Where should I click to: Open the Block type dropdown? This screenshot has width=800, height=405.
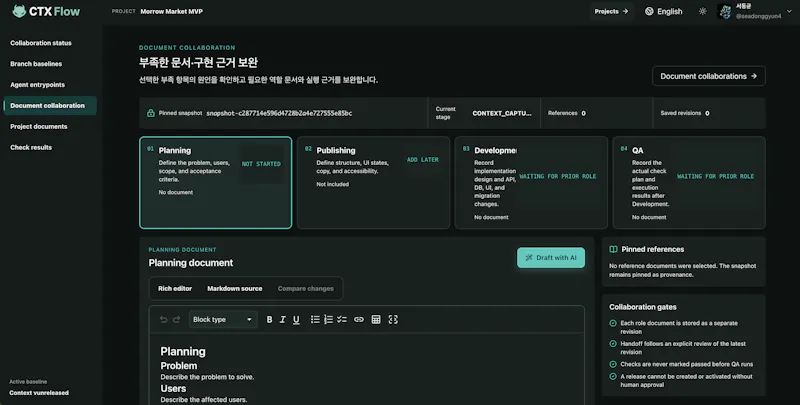click(222, 319)
